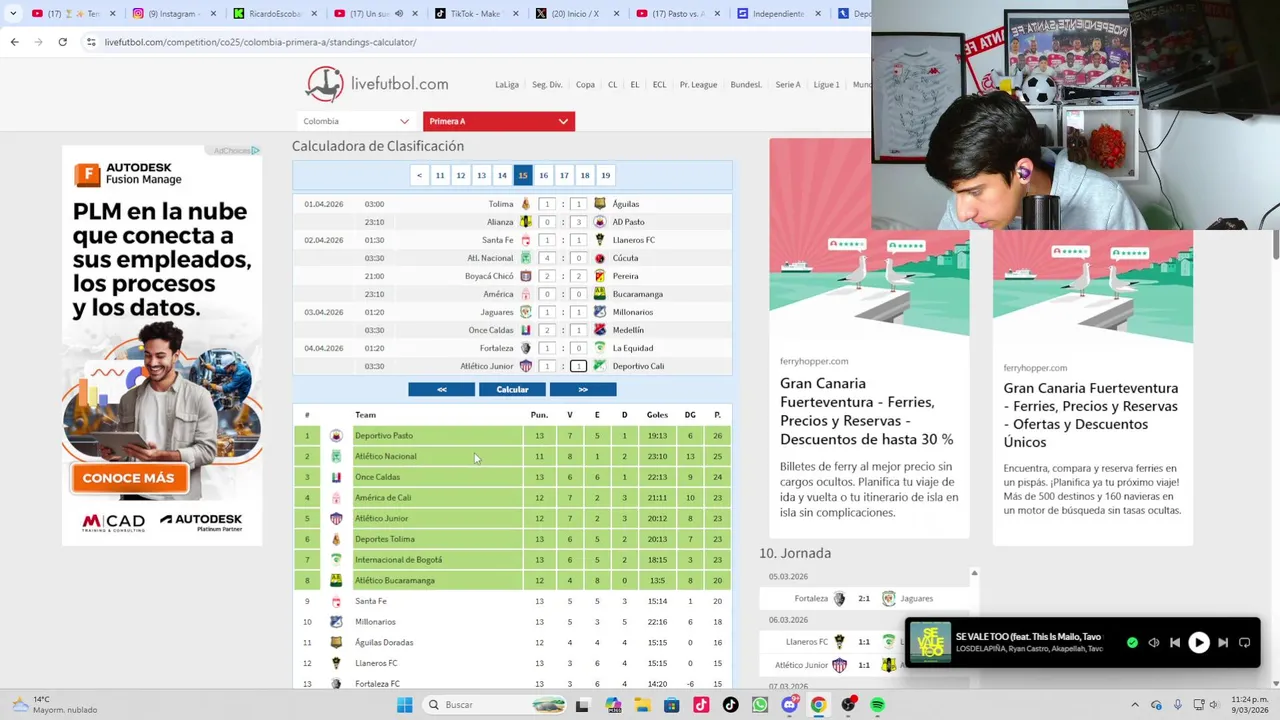Viewport: 1280px width, 720px height.
Task: Open the browser tab search chevron
Action: click(x=13, y=13)
